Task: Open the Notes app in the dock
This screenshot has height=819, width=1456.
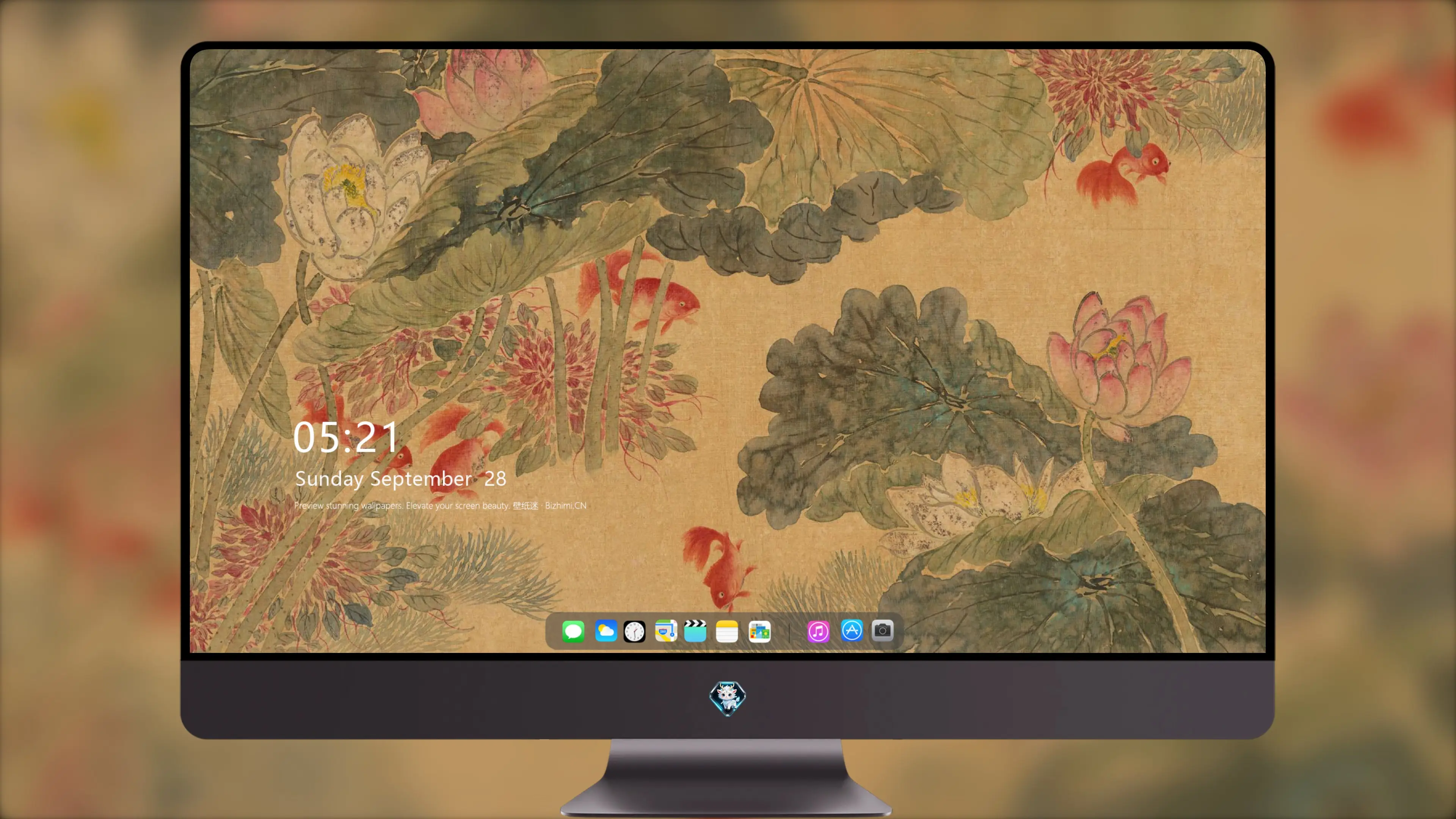Action: (727, 631)
